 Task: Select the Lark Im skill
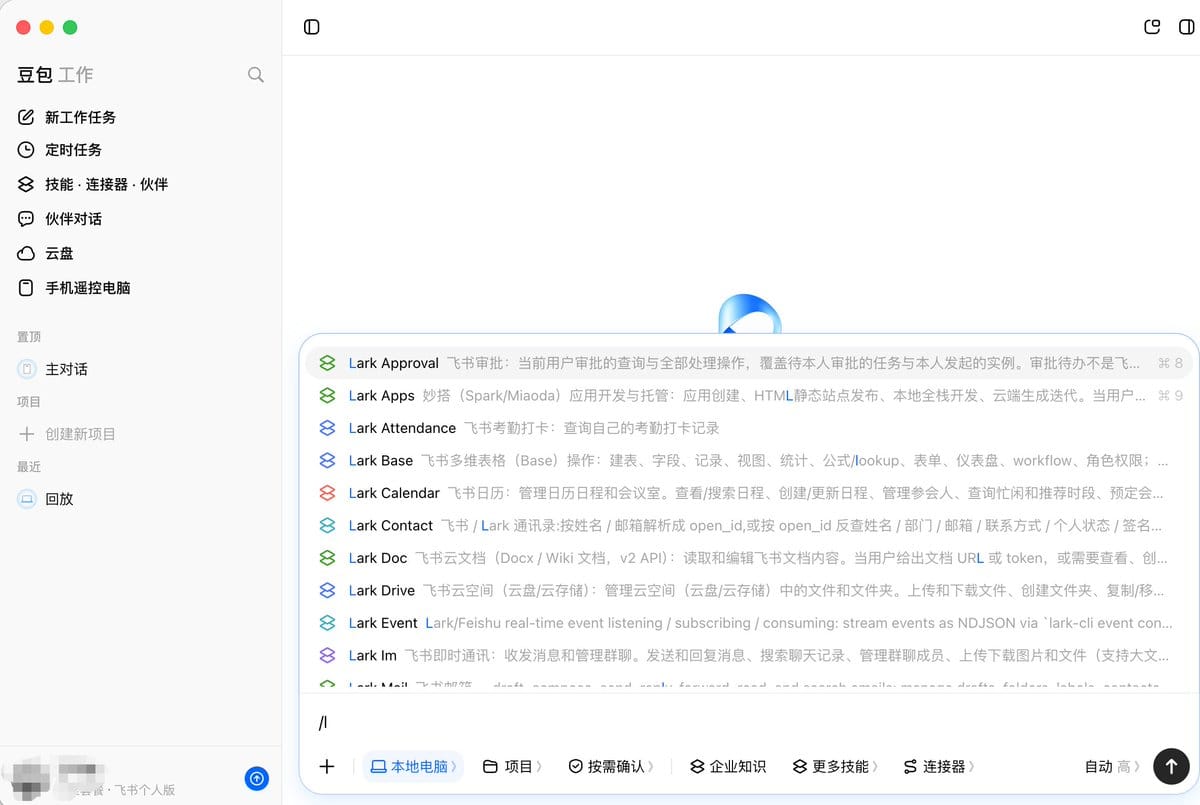tap(749, 655)
